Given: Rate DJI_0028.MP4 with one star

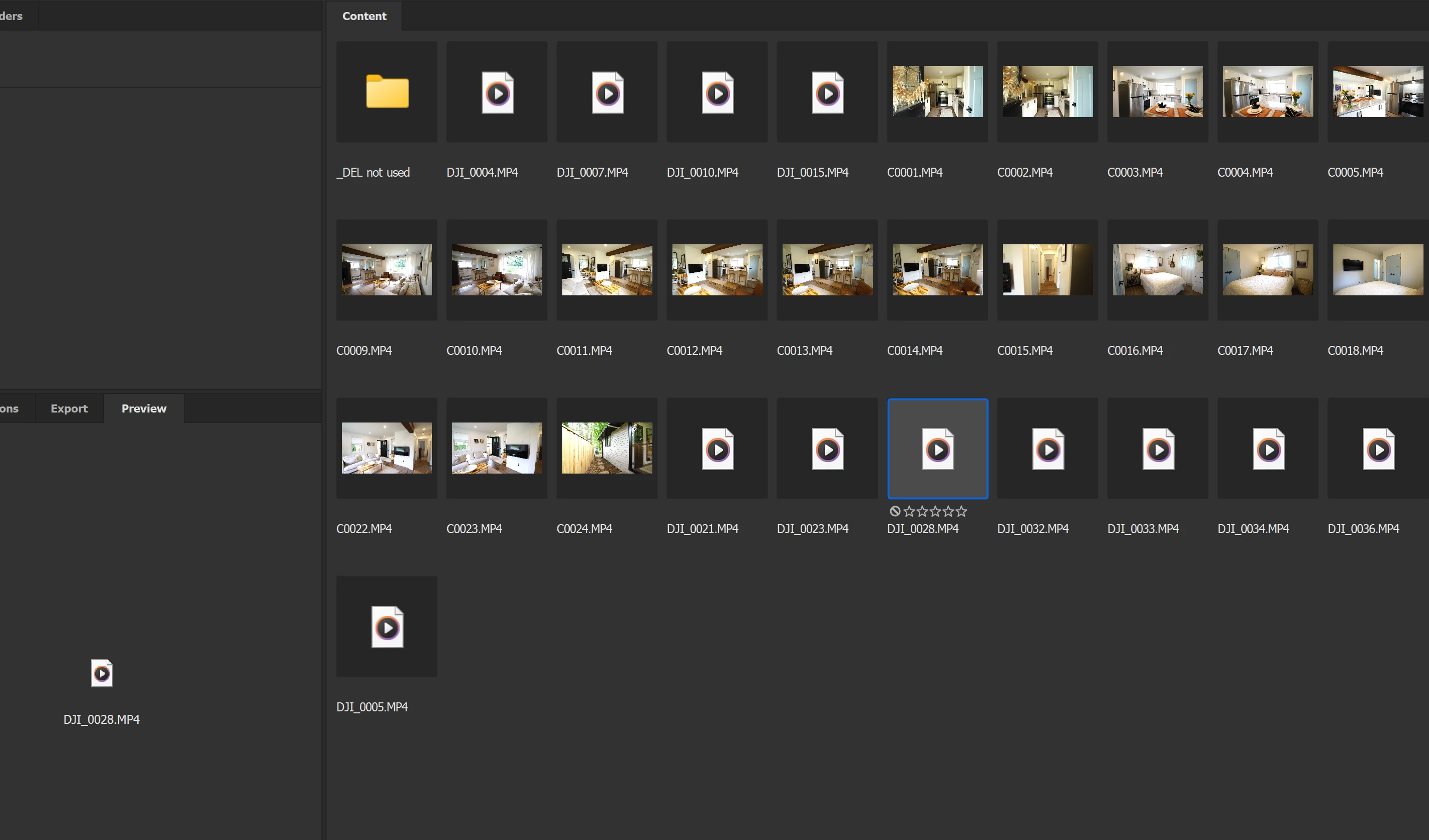Looking at the screenshot, I should click(x=909, y=511).
